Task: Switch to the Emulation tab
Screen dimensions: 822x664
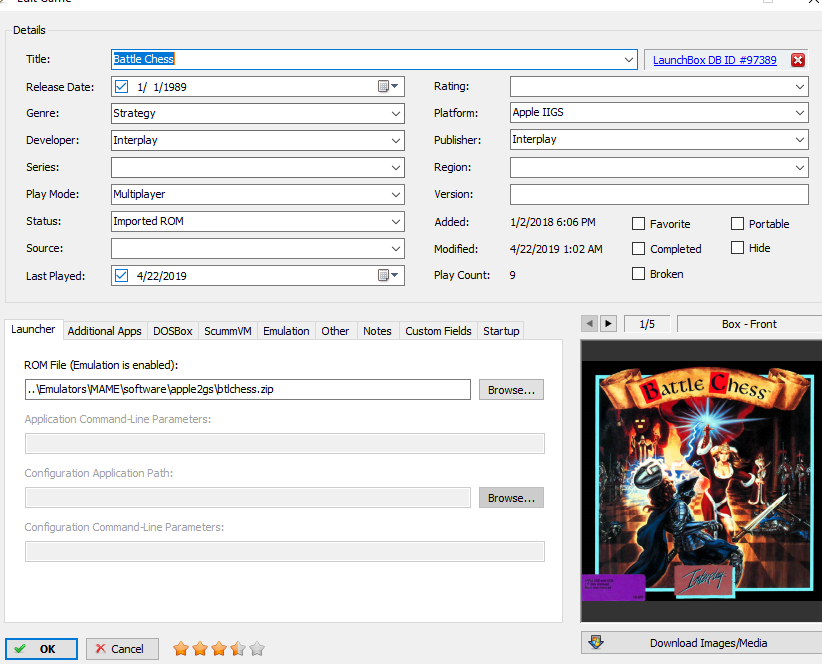Action: tap(286, 331)
